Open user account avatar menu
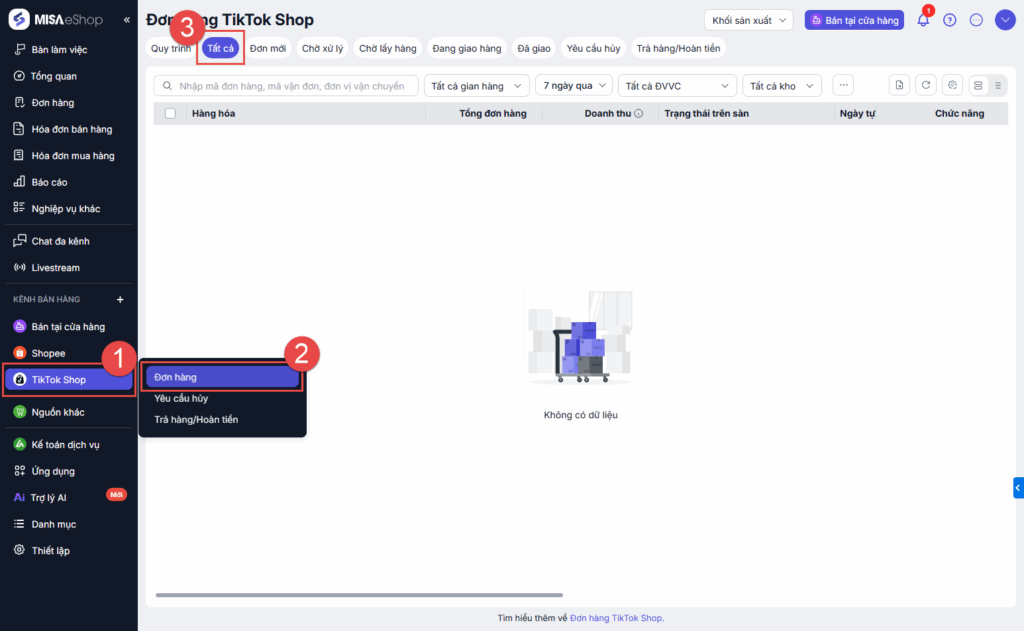Image resolution: width=1024 pixels, height=631 pixels. coord(1004,20)
